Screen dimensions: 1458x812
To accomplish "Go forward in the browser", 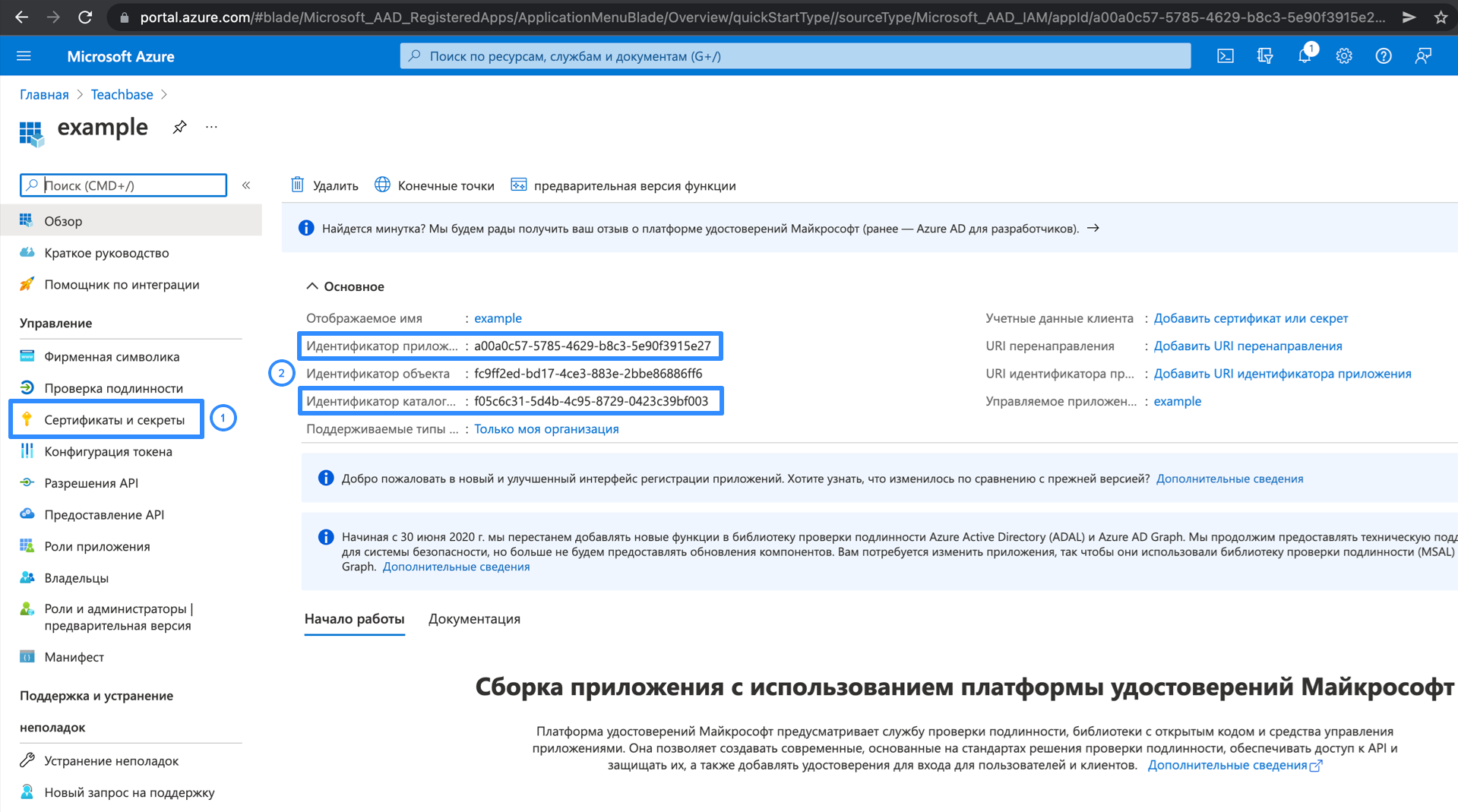I will click(x=53, y=17).
